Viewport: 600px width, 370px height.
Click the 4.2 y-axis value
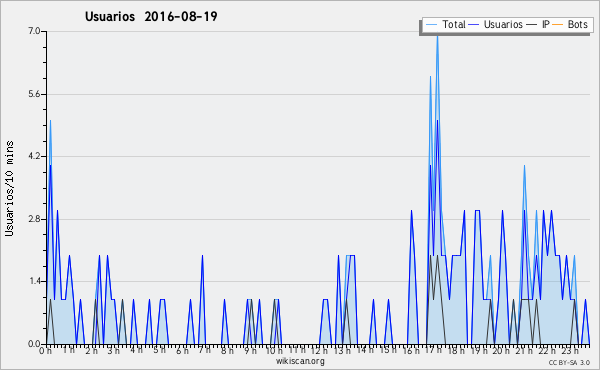coord(34,156)
